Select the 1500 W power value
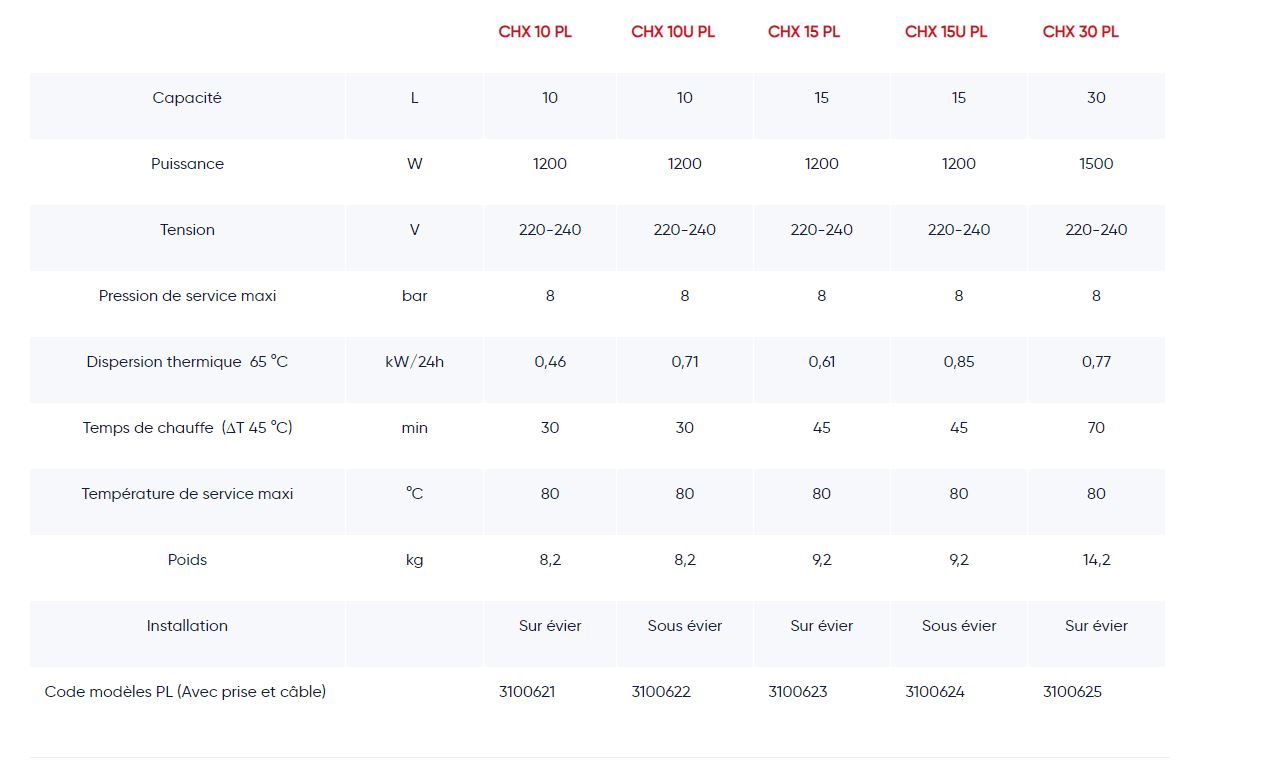The height and width of the screenshot is (765, 1263). coord(1096,164)
